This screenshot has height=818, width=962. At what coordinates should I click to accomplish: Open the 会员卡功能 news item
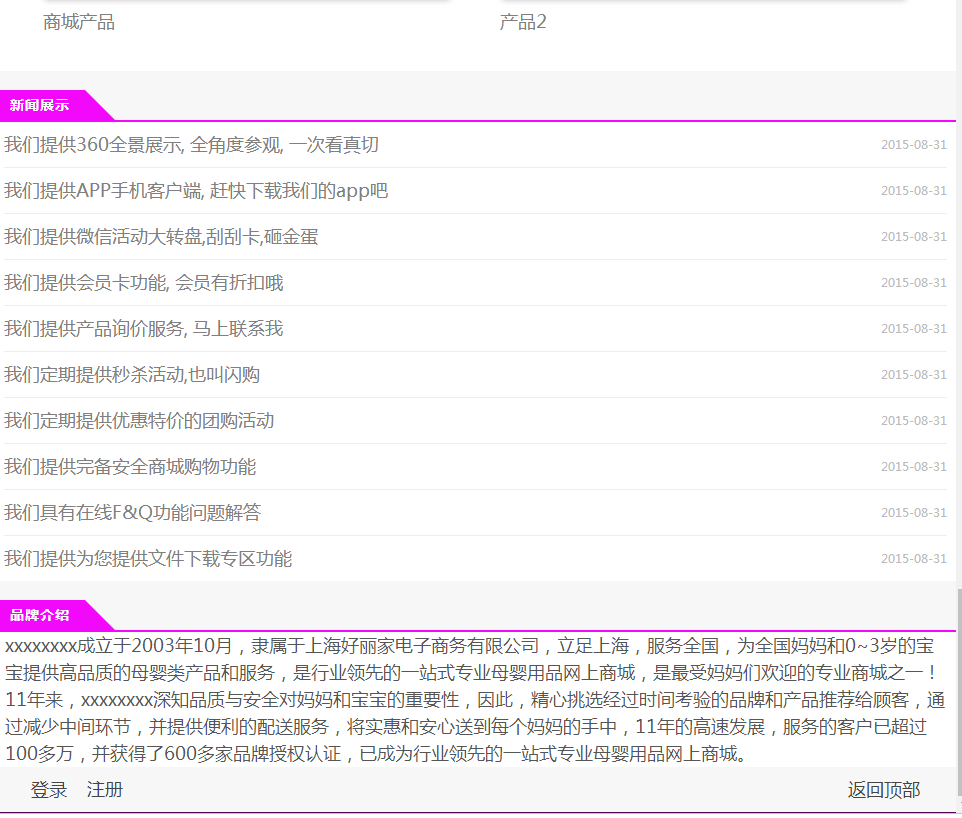tap(143, 283)
